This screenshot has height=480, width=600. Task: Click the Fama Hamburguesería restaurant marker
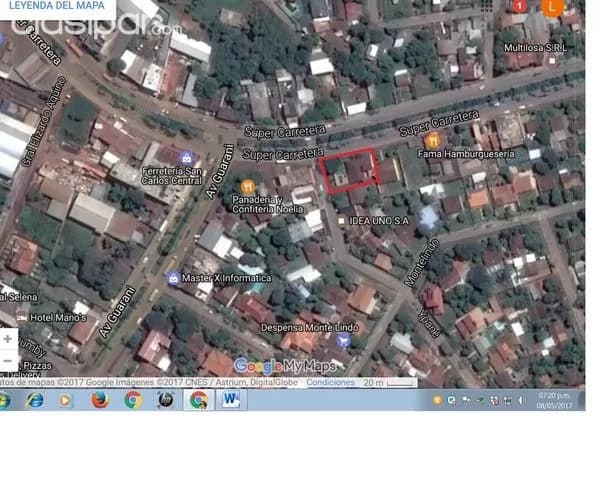(433, 141)
